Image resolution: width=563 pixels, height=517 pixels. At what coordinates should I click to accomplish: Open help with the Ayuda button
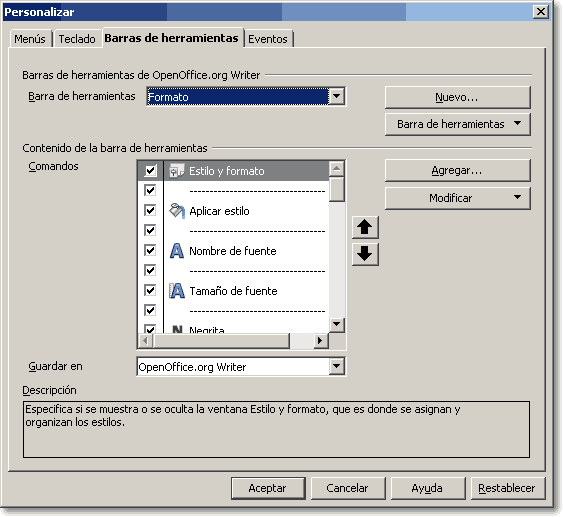click(428, 488)
